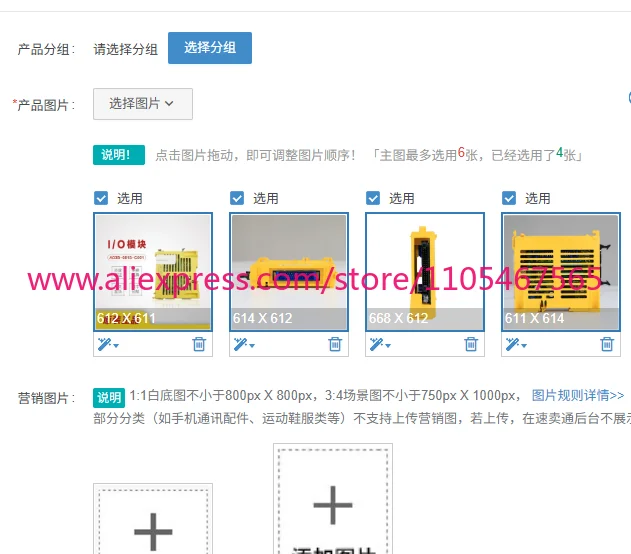631x554 pixels.
Task: Open magic wand edit tool for 612 X 611 image
Action: tap(108, 344)
